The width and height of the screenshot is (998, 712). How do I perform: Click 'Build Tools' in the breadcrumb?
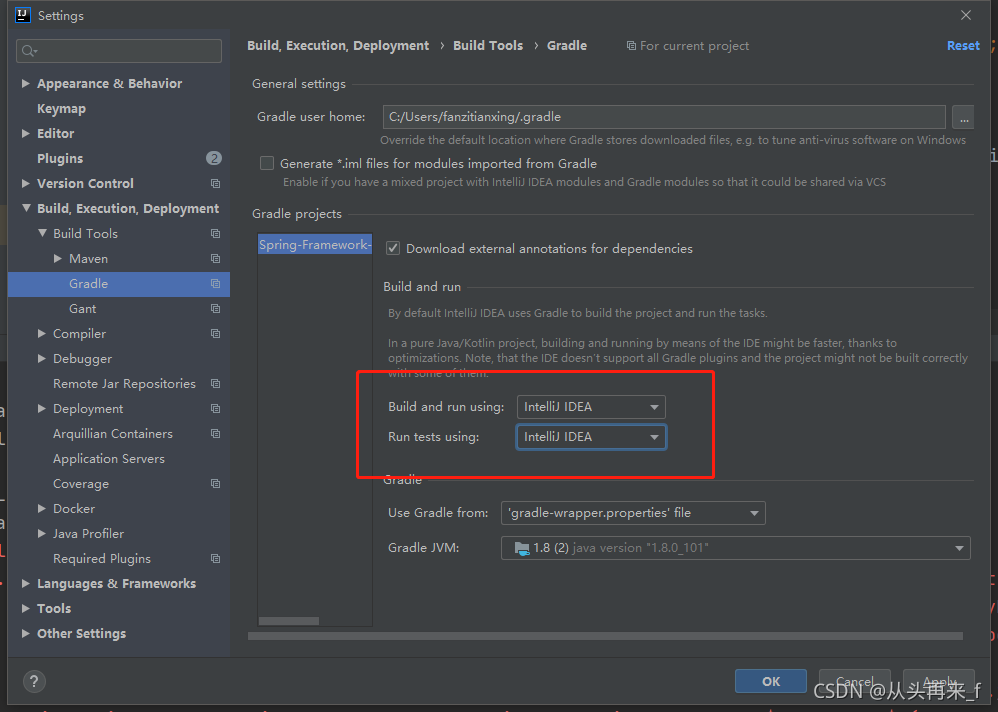[488, 46]
